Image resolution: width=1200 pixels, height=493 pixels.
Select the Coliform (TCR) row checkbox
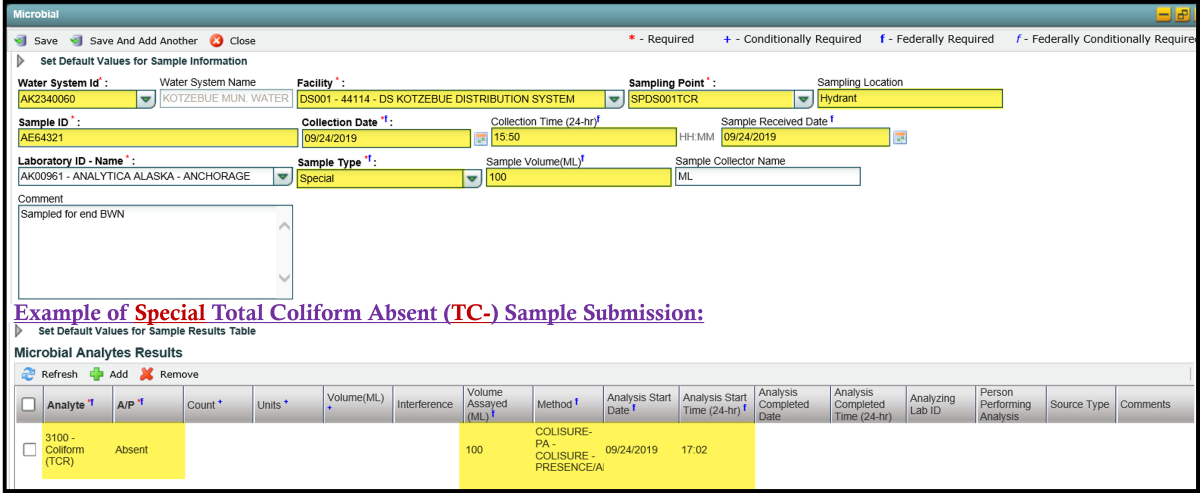point(29,450)
